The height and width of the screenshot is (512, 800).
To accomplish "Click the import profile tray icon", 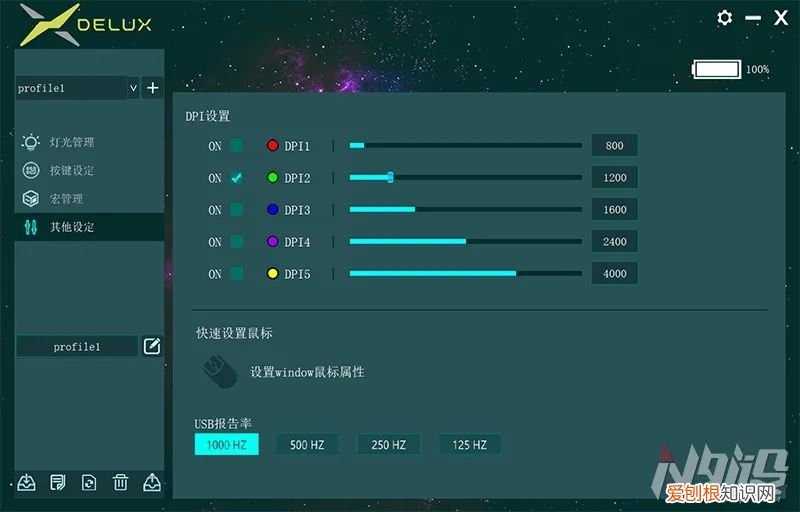I will (x=26, y=482).
